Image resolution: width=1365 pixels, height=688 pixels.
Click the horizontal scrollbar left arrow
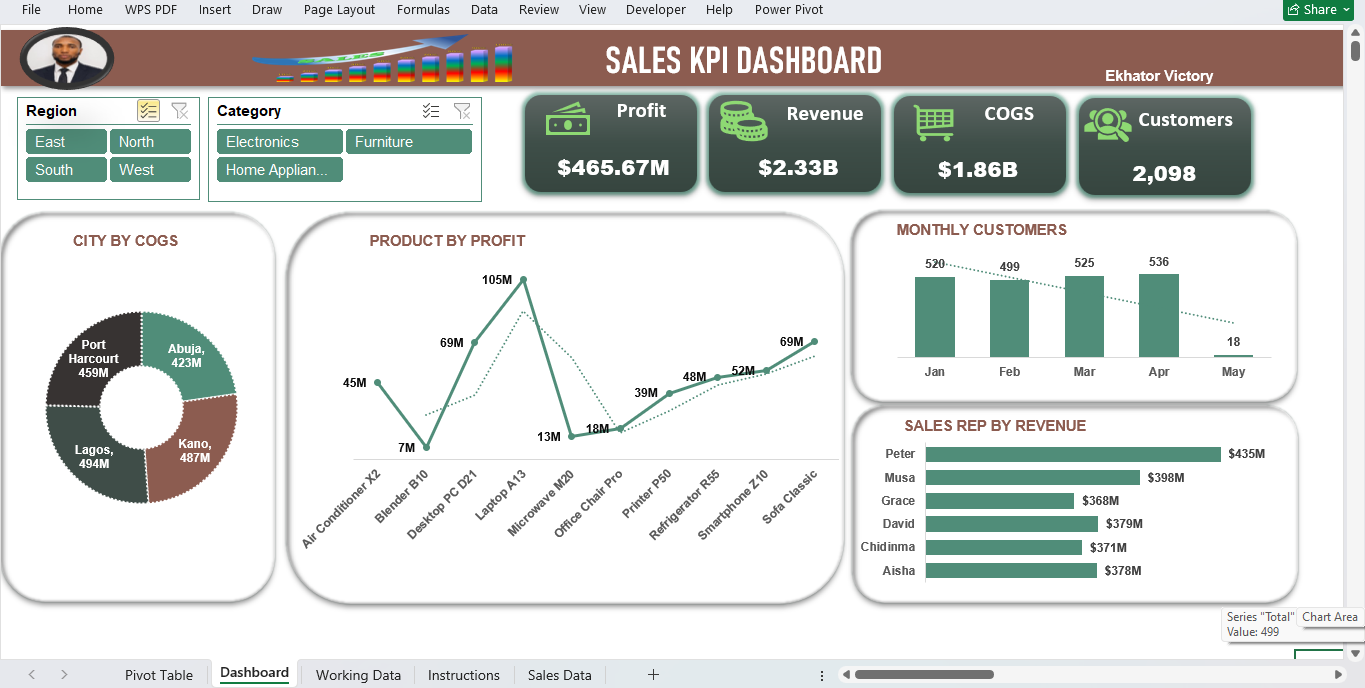pos(845,675)
